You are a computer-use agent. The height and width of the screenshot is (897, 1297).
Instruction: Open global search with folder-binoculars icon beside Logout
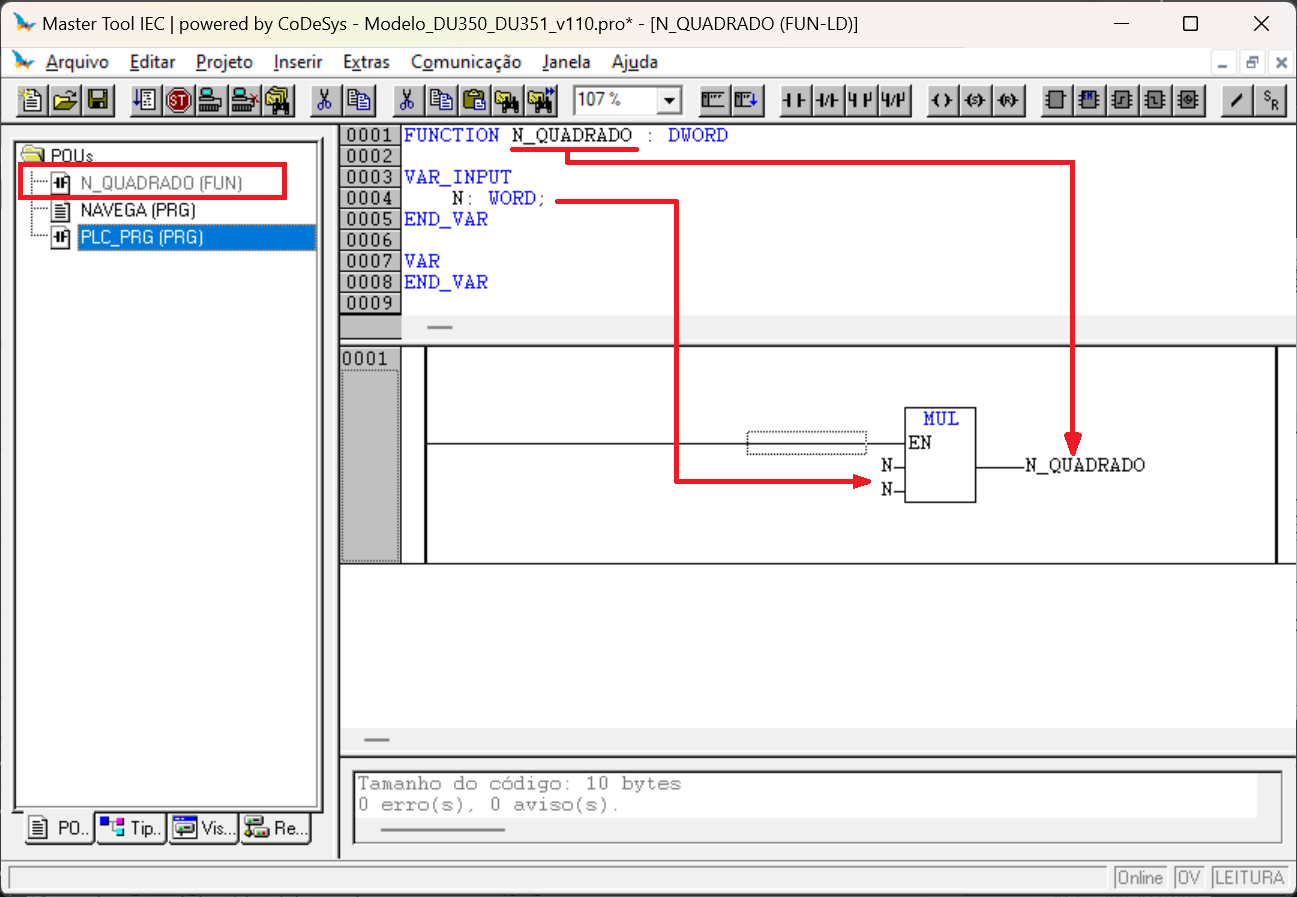[277, 100]
